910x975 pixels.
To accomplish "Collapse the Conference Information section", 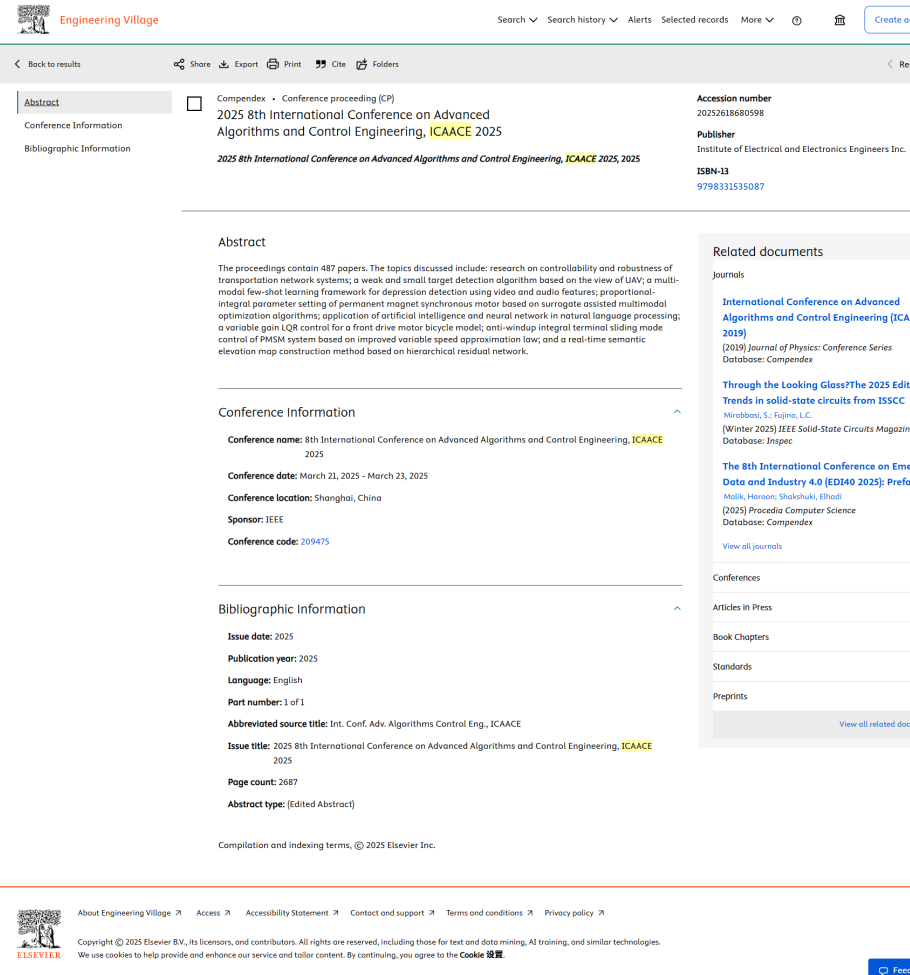I will pos(677,412).
